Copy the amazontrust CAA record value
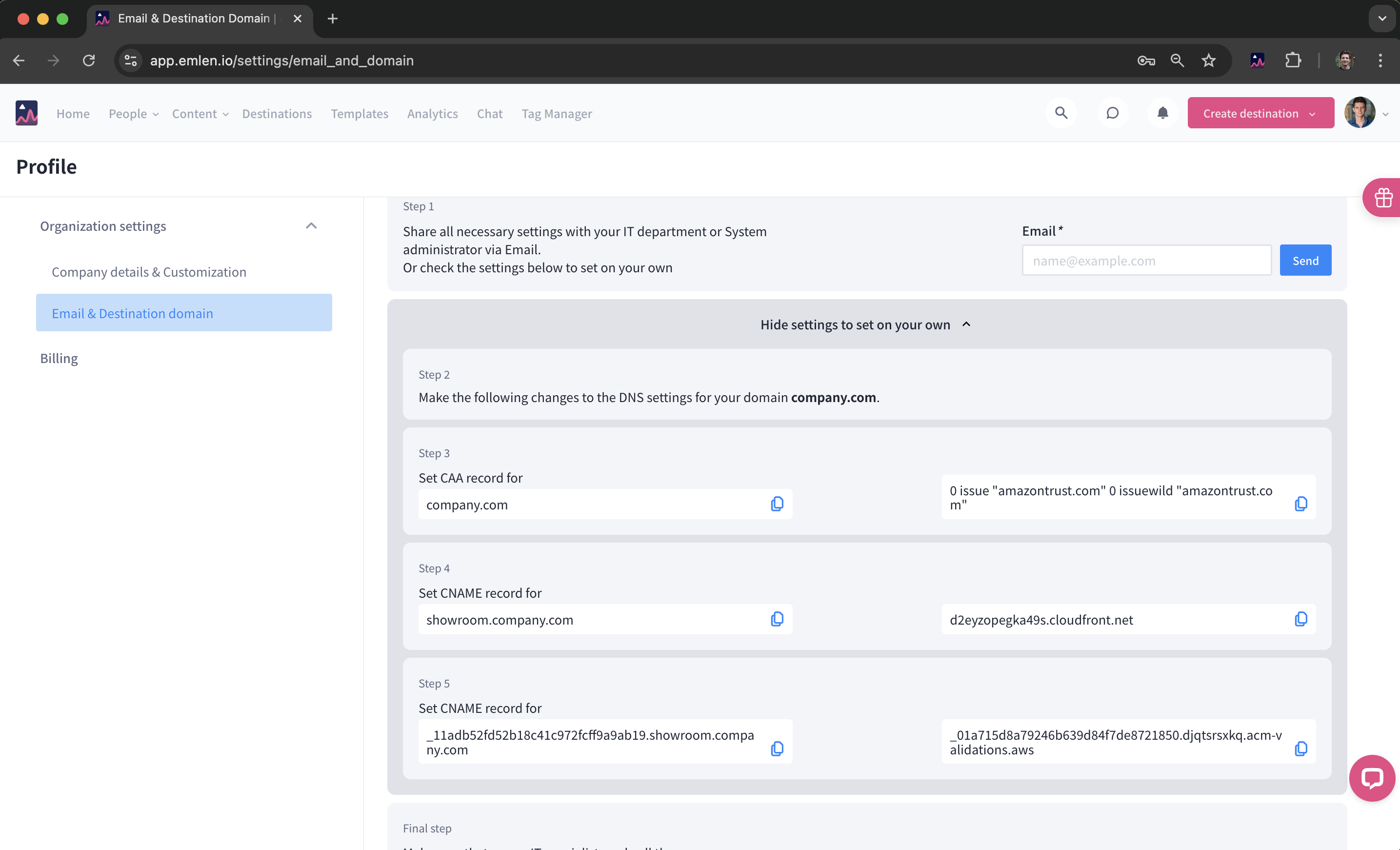 coord(1300,504)
